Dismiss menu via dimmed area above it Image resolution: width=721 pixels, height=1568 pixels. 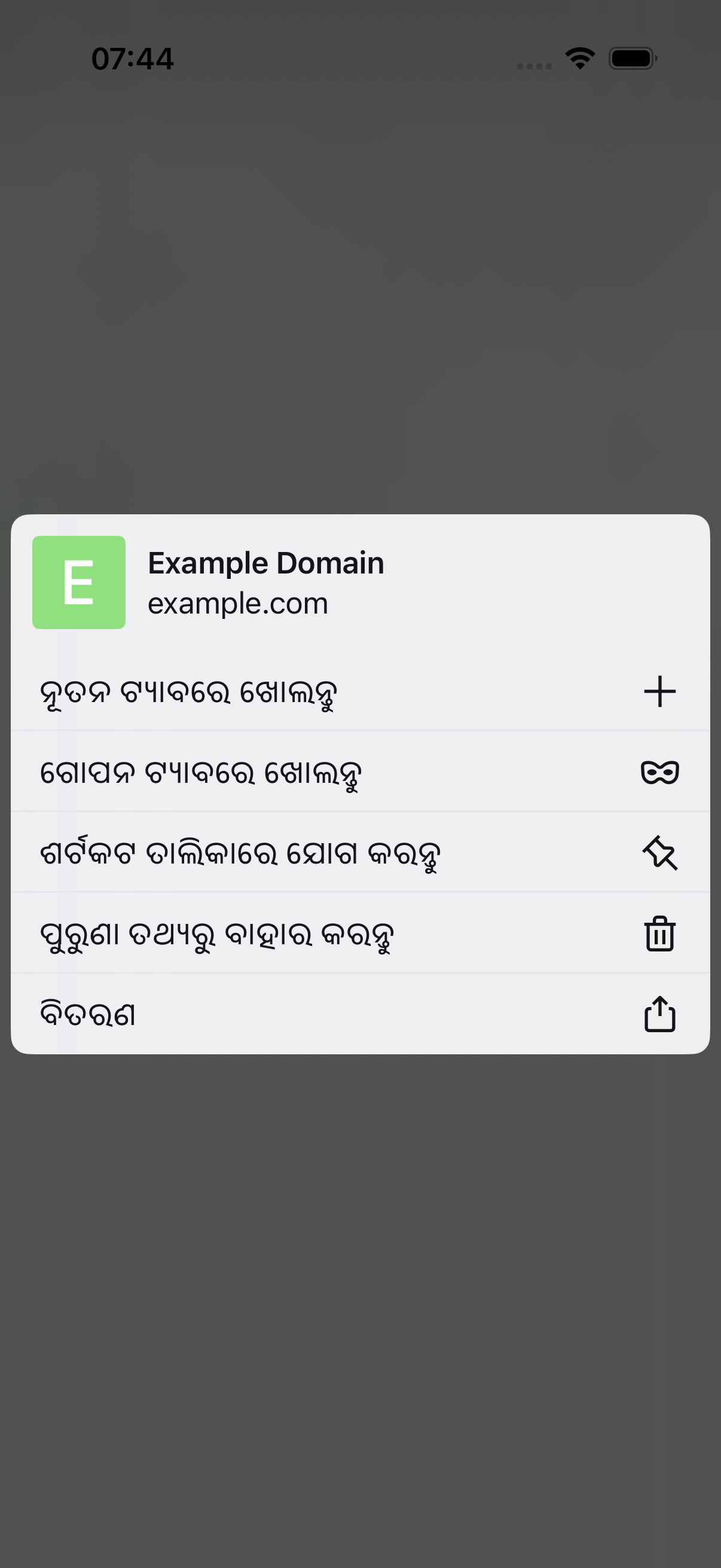coord(360,292)
